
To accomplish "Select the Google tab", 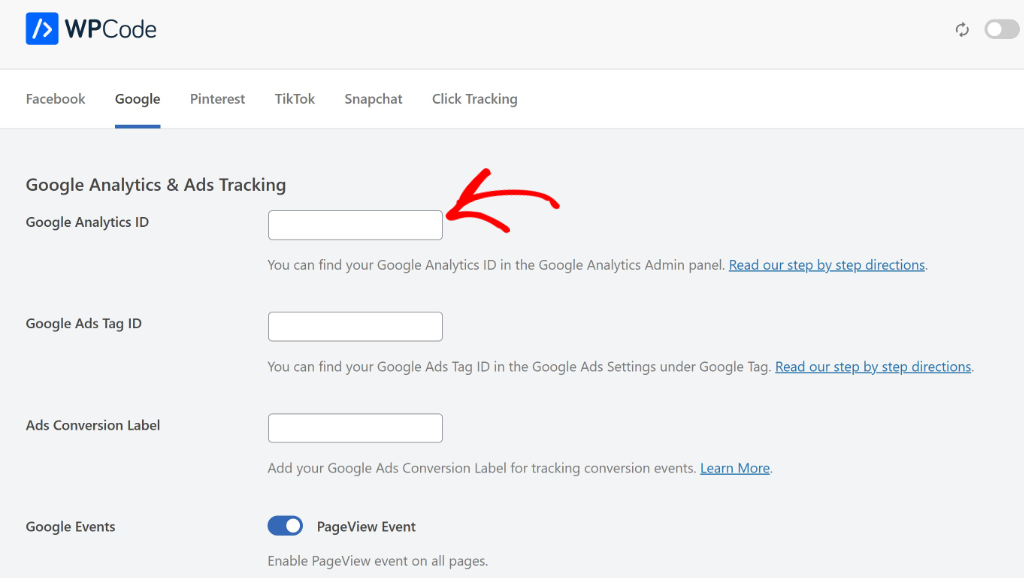I will 138,99.
